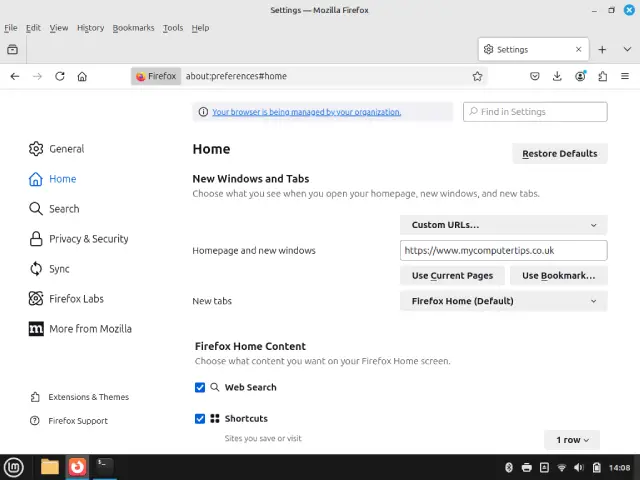Edit the homepage URL field

click(x=503, y=250)
